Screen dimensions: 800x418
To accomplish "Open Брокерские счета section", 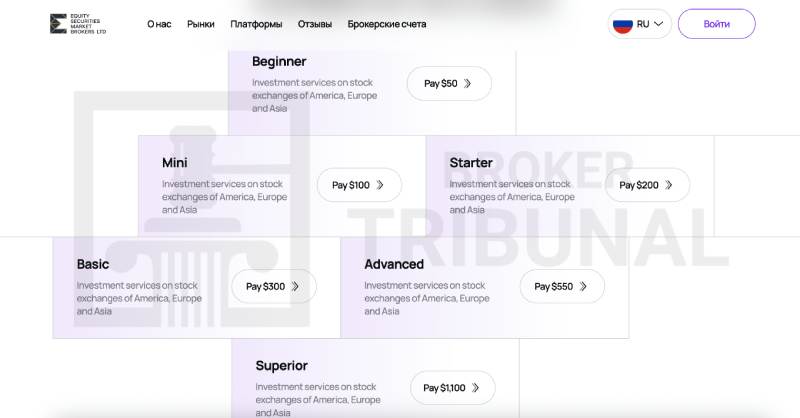I will pyautogui.click(x=387, y=24).
